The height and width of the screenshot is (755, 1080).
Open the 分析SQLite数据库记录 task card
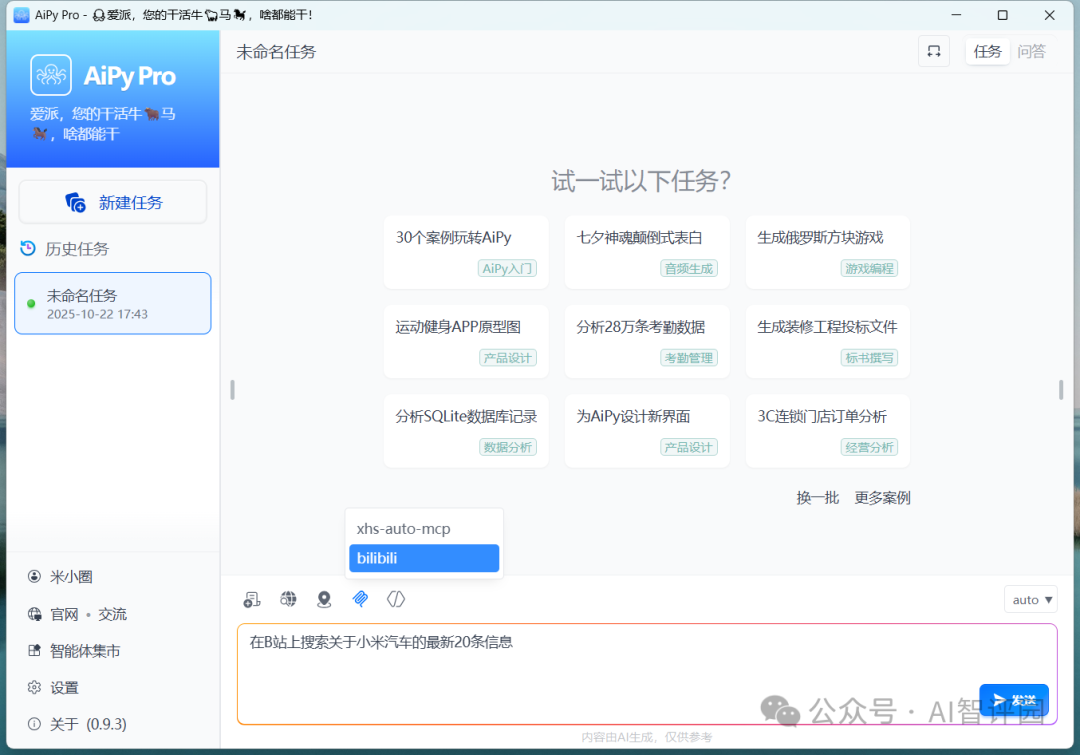point(466,431)
